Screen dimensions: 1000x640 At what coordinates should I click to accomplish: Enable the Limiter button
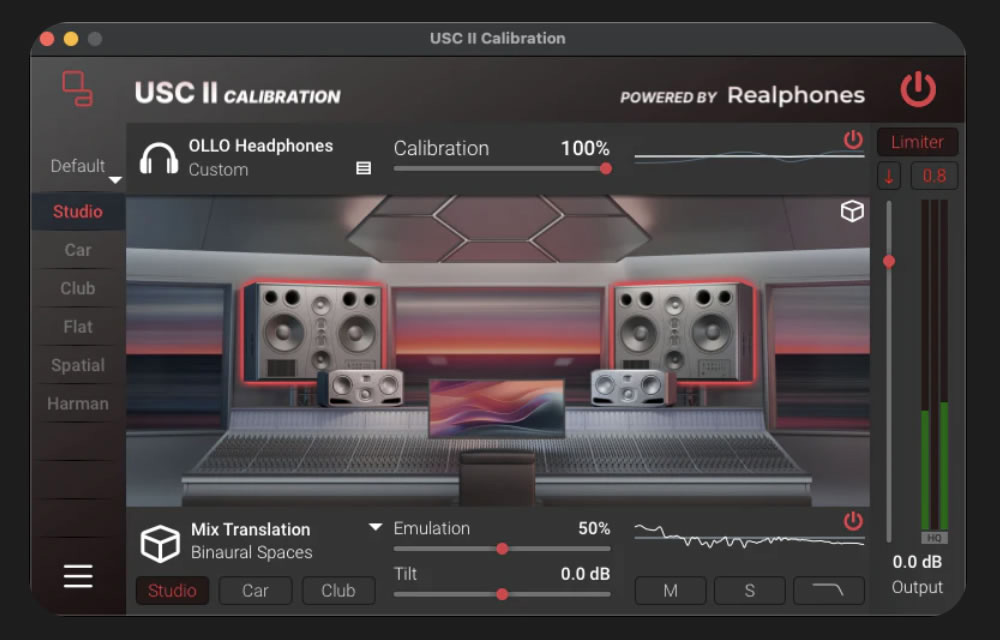coord(917,142)
